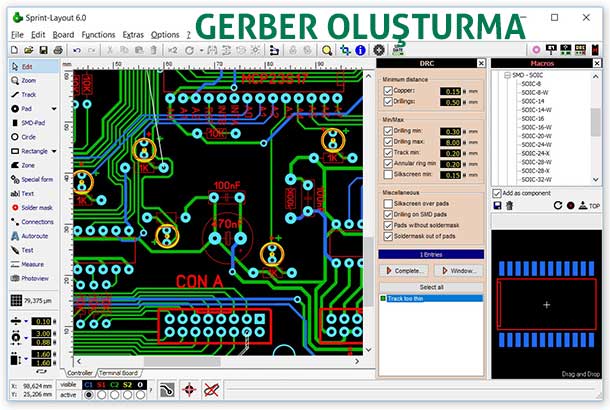
Task: Click the New file toolbar icon
Action: coord(14,50)
